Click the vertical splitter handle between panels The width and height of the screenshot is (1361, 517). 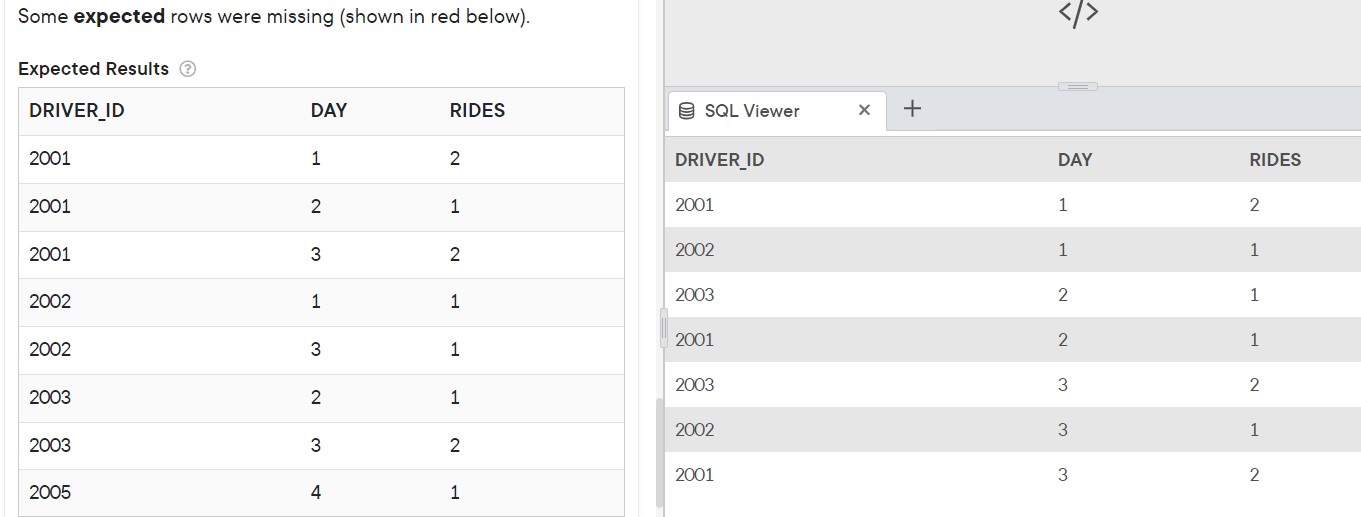(x=662, y=328)
